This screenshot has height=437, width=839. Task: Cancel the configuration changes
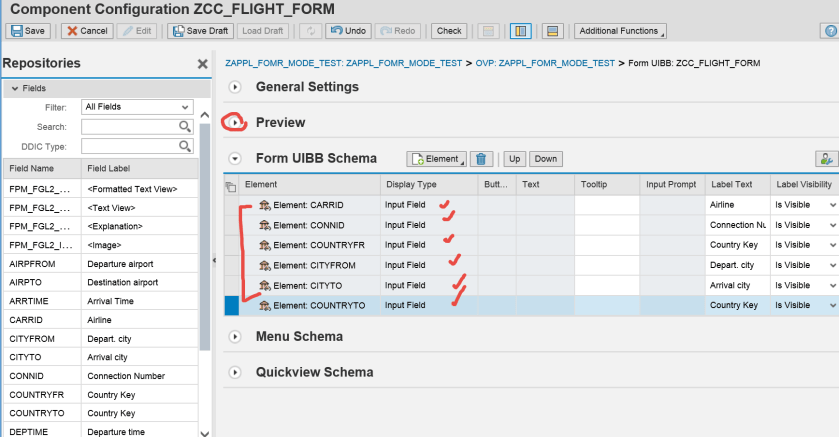point(87,31)
